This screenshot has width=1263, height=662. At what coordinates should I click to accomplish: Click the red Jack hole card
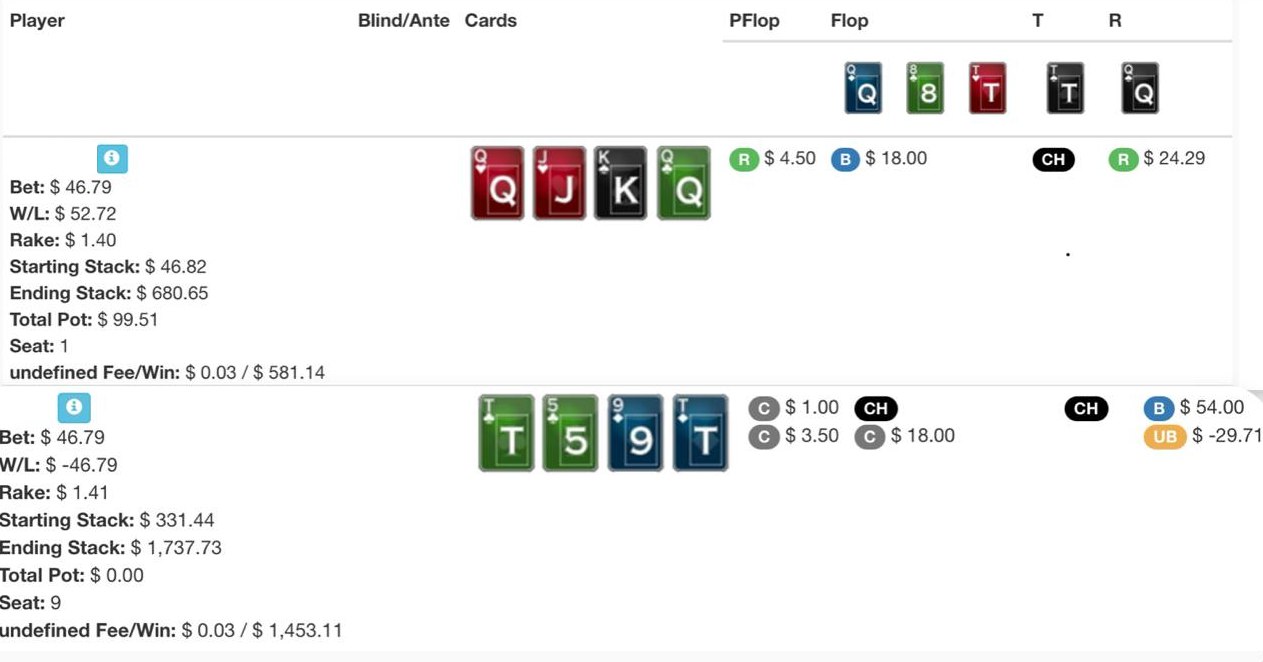559,183
